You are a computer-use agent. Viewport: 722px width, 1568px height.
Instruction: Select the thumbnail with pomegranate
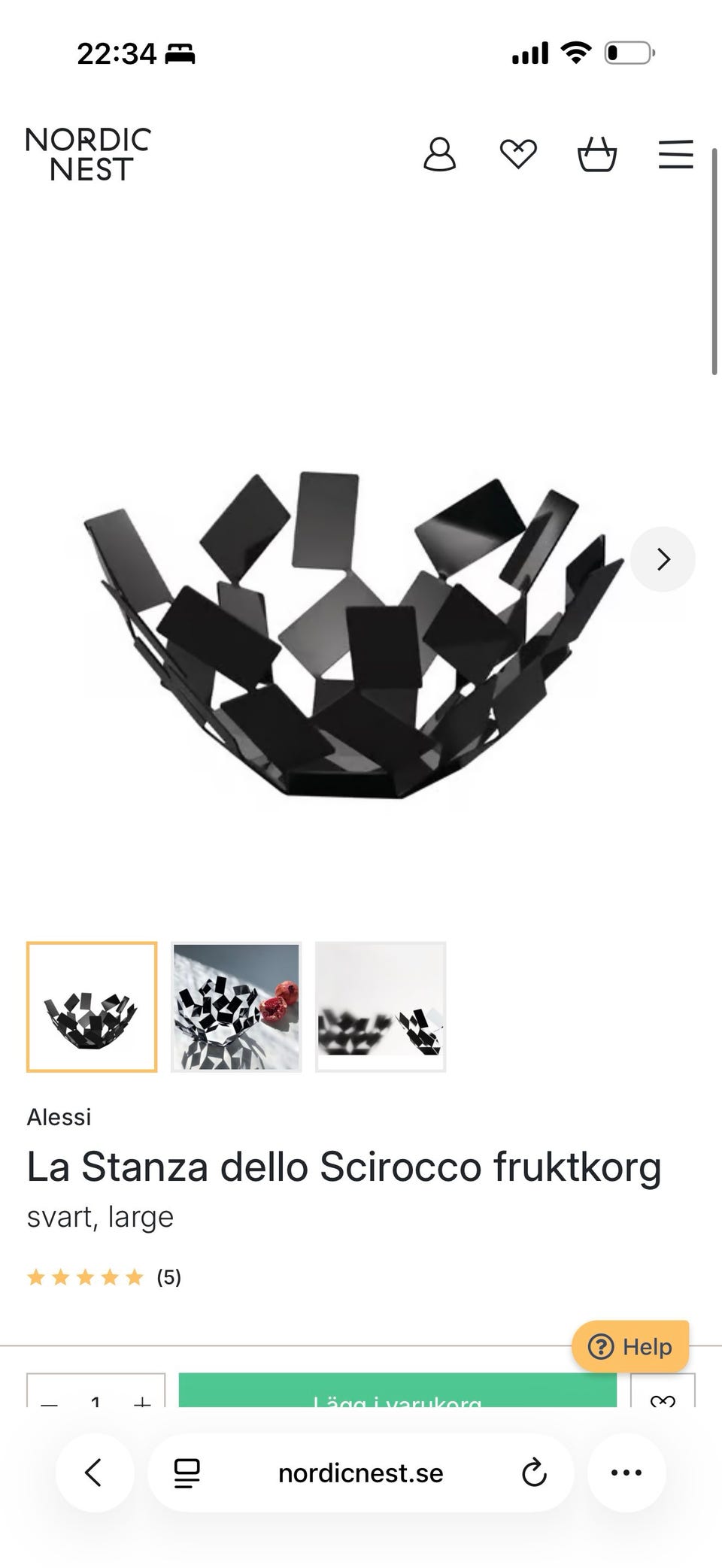236,1006
